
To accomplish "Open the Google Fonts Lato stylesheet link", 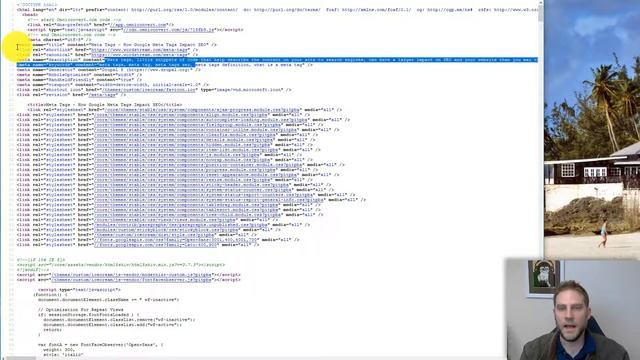I will pos(156,244).
